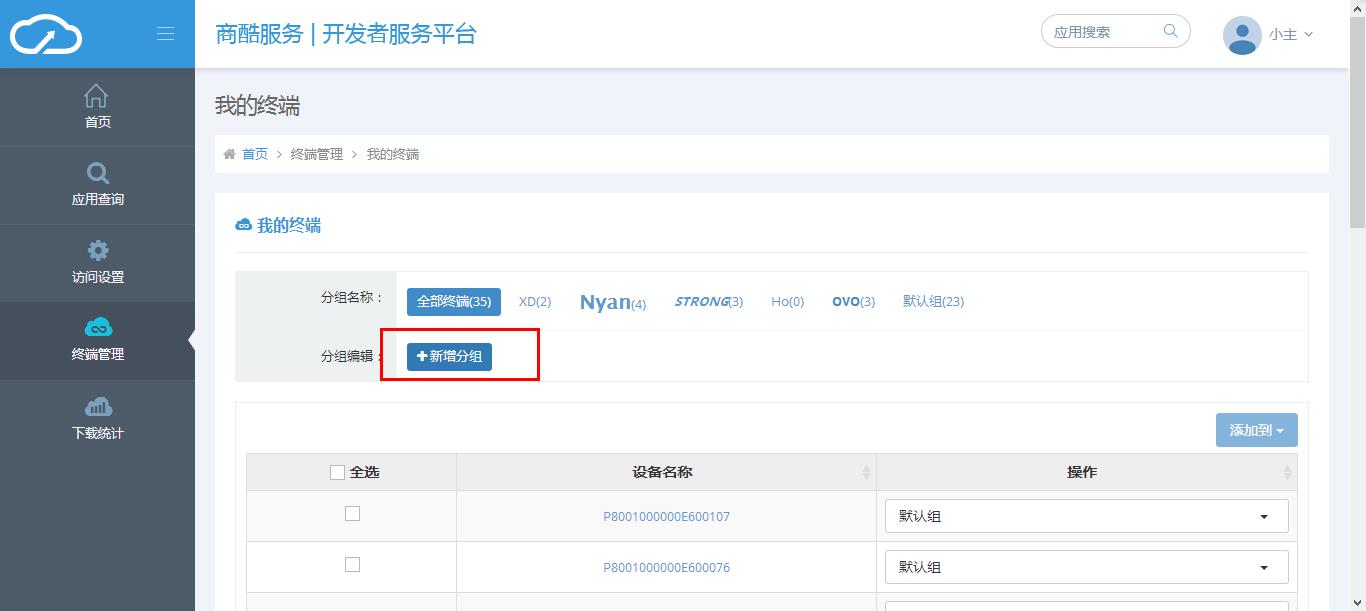Click the user avatar icon
Screen dimensions: 1366x611
[1242, 35]
